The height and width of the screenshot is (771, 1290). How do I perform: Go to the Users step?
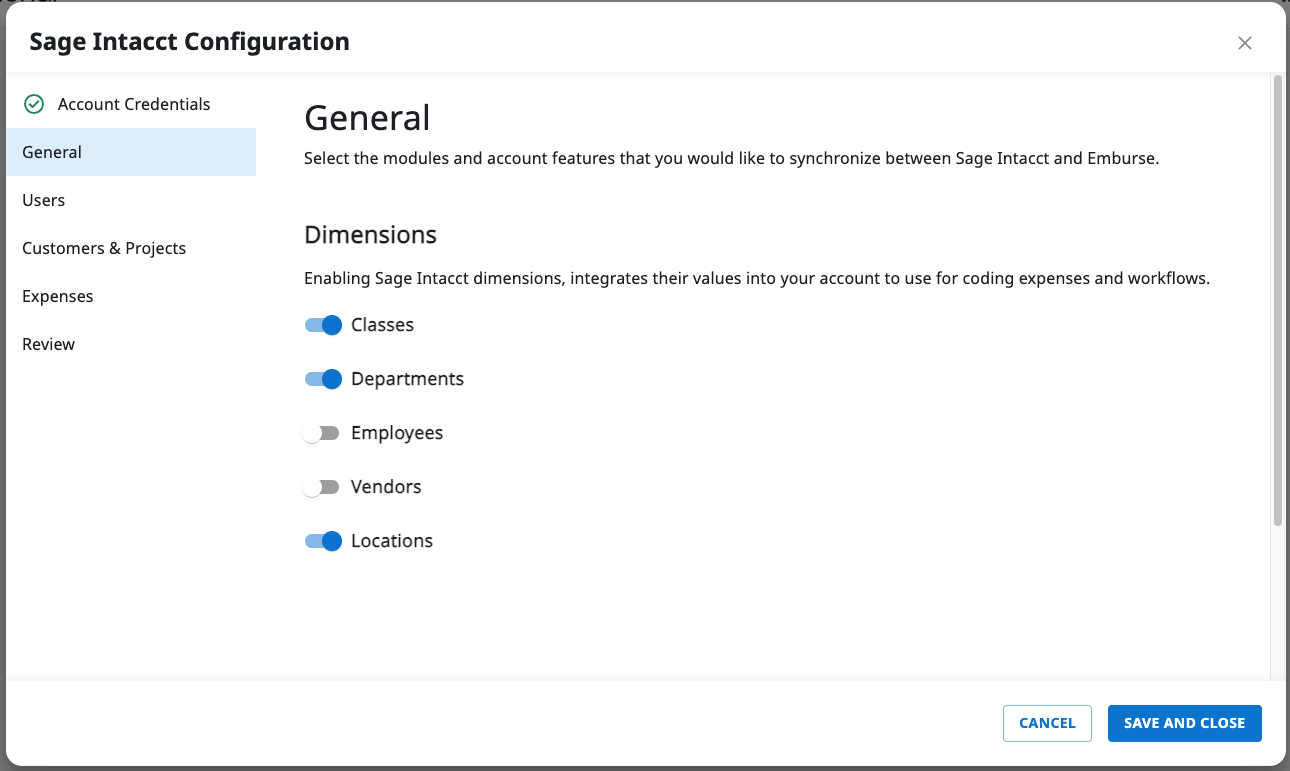131,200
